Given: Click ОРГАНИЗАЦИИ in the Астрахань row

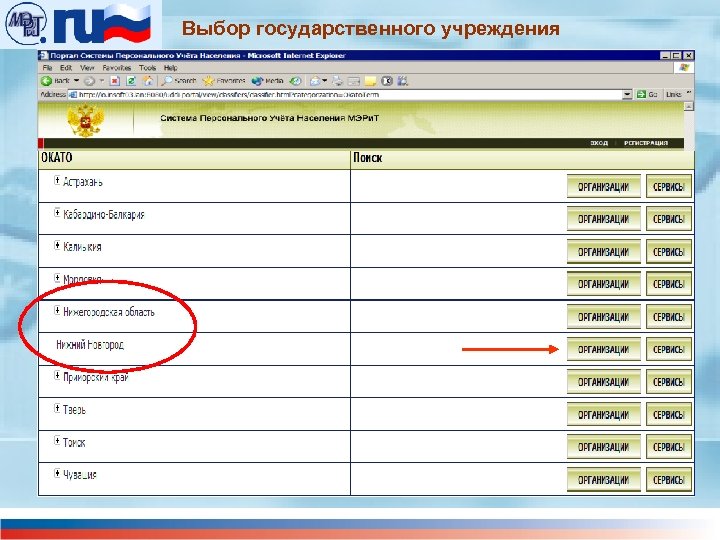Looking at the screenshot, I should (603, 186).
